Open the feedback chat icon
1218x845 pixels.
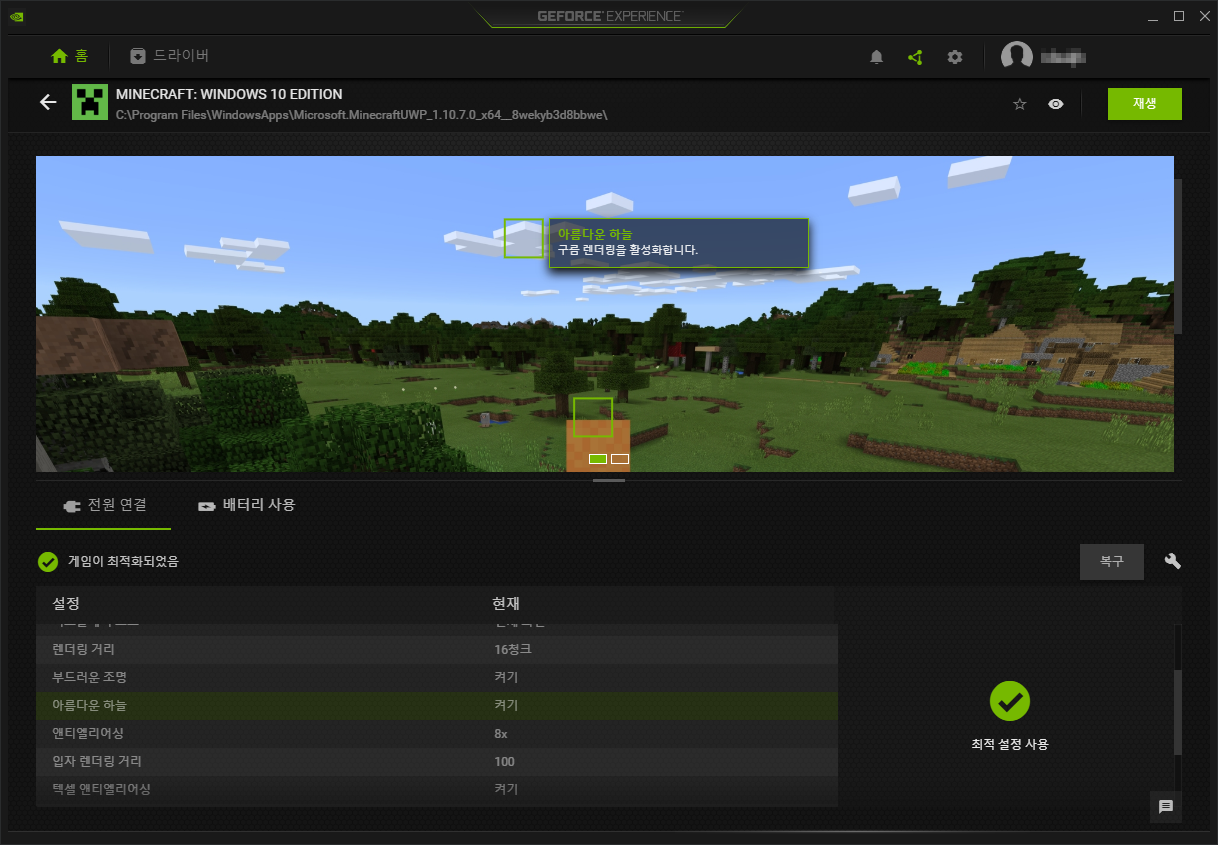coord(1166,806)
